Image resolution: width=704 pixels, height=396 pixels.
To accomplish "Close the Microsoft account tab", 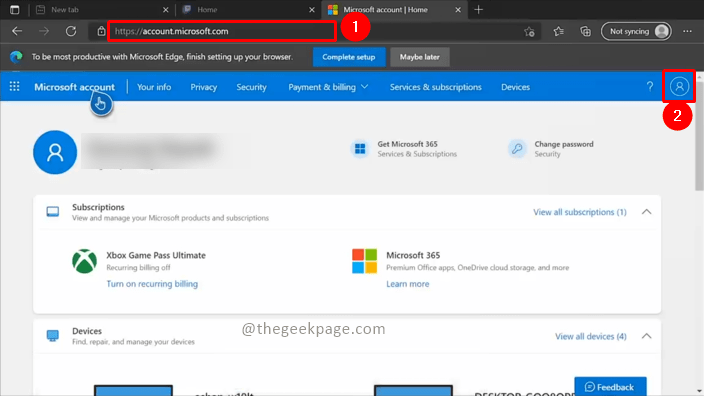I will (458, 9).
